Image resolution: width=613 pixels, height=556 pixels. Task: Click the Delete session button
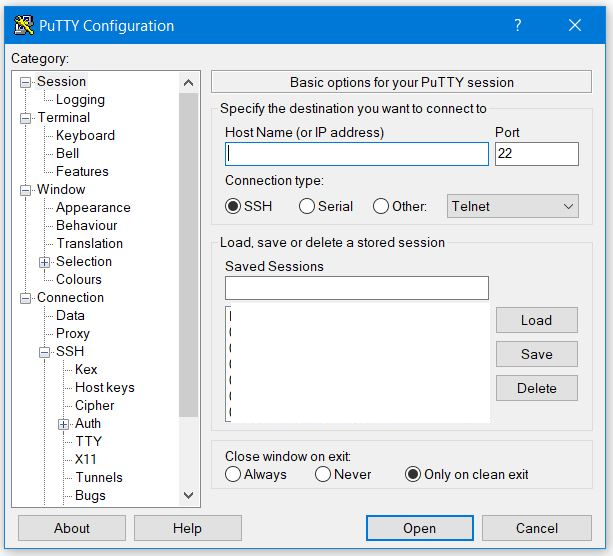pos(536,388)
